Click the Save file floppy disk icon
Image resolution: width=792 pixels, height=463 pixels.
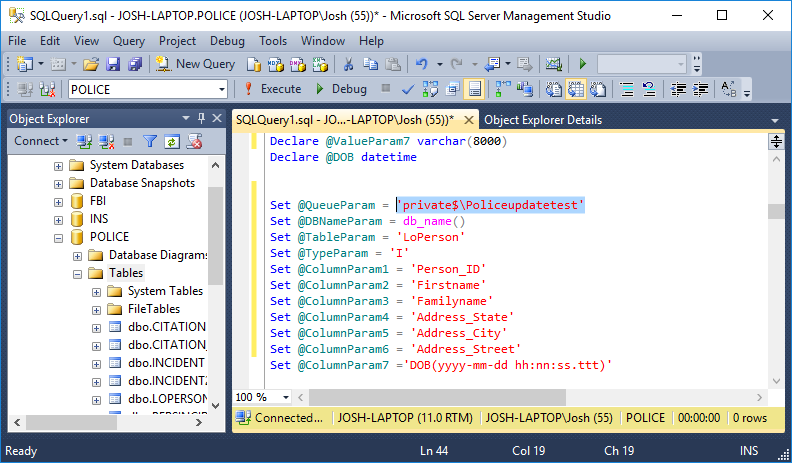pos(112,64)
